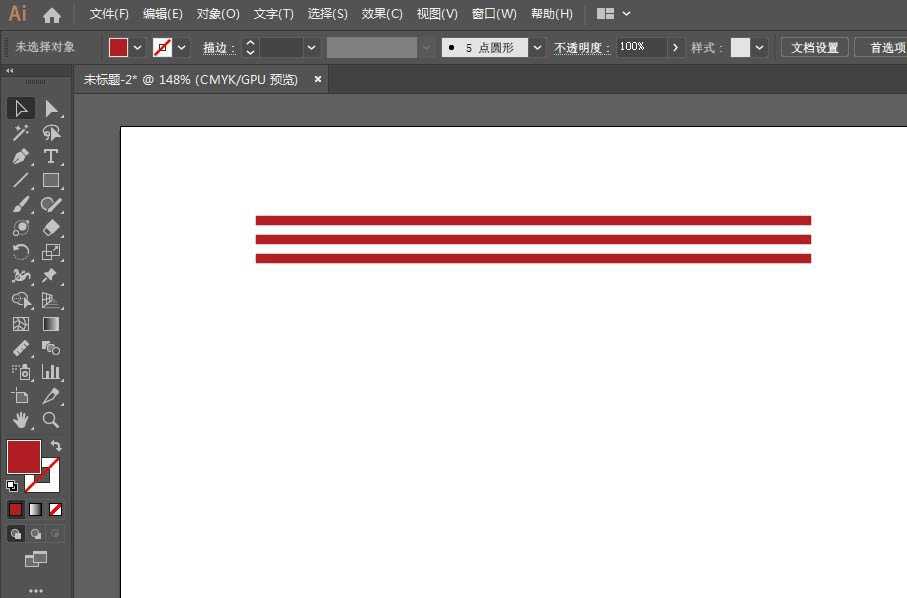Open the 5点圆形 brush dropdown
907x598 pixels.
tap(537, 46)
